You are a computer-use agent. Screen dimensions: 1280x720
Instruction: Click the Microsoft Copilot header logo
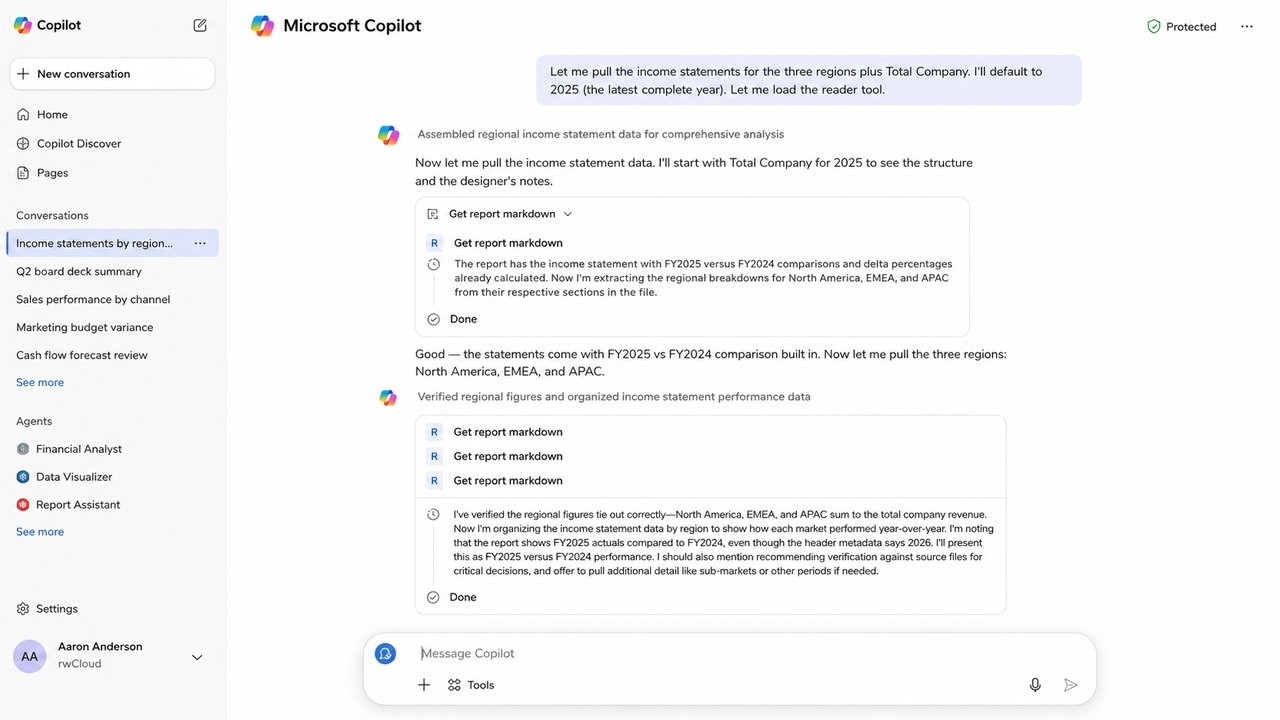[263, 26]
